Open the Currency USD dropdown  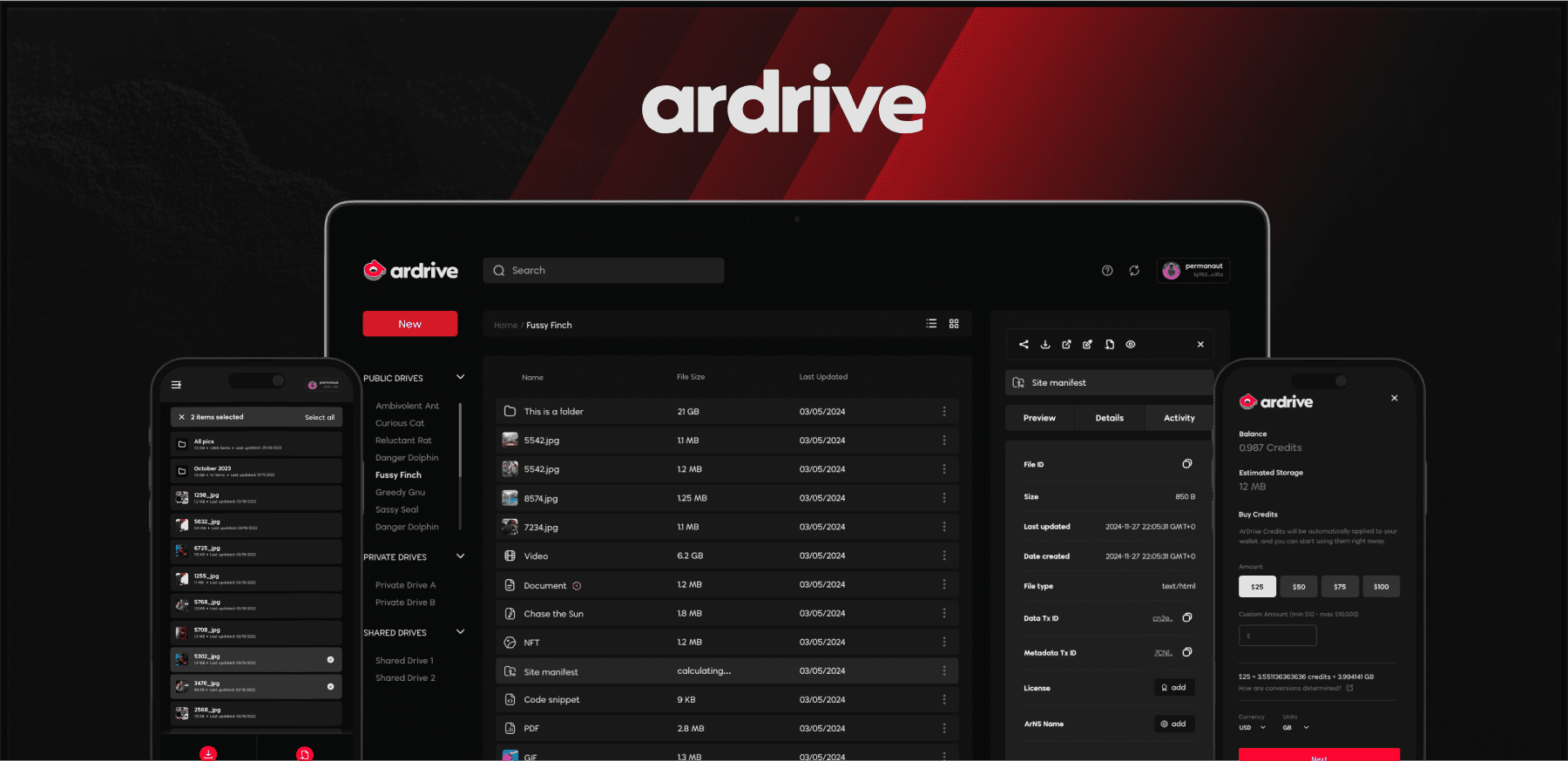1253,728
